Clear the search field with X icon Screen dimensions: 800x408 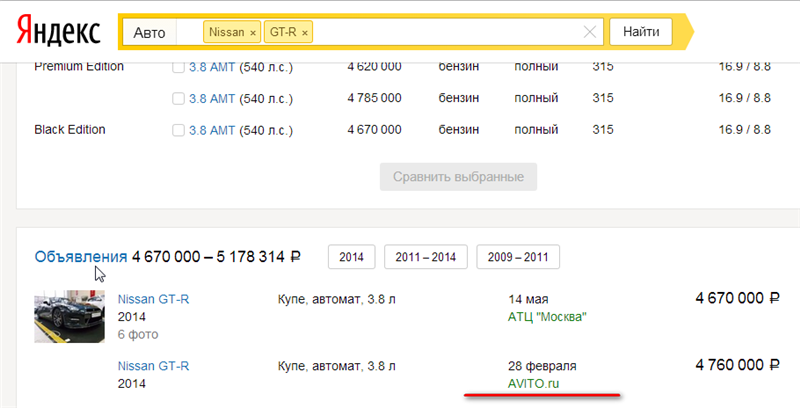tap(590, 32)
